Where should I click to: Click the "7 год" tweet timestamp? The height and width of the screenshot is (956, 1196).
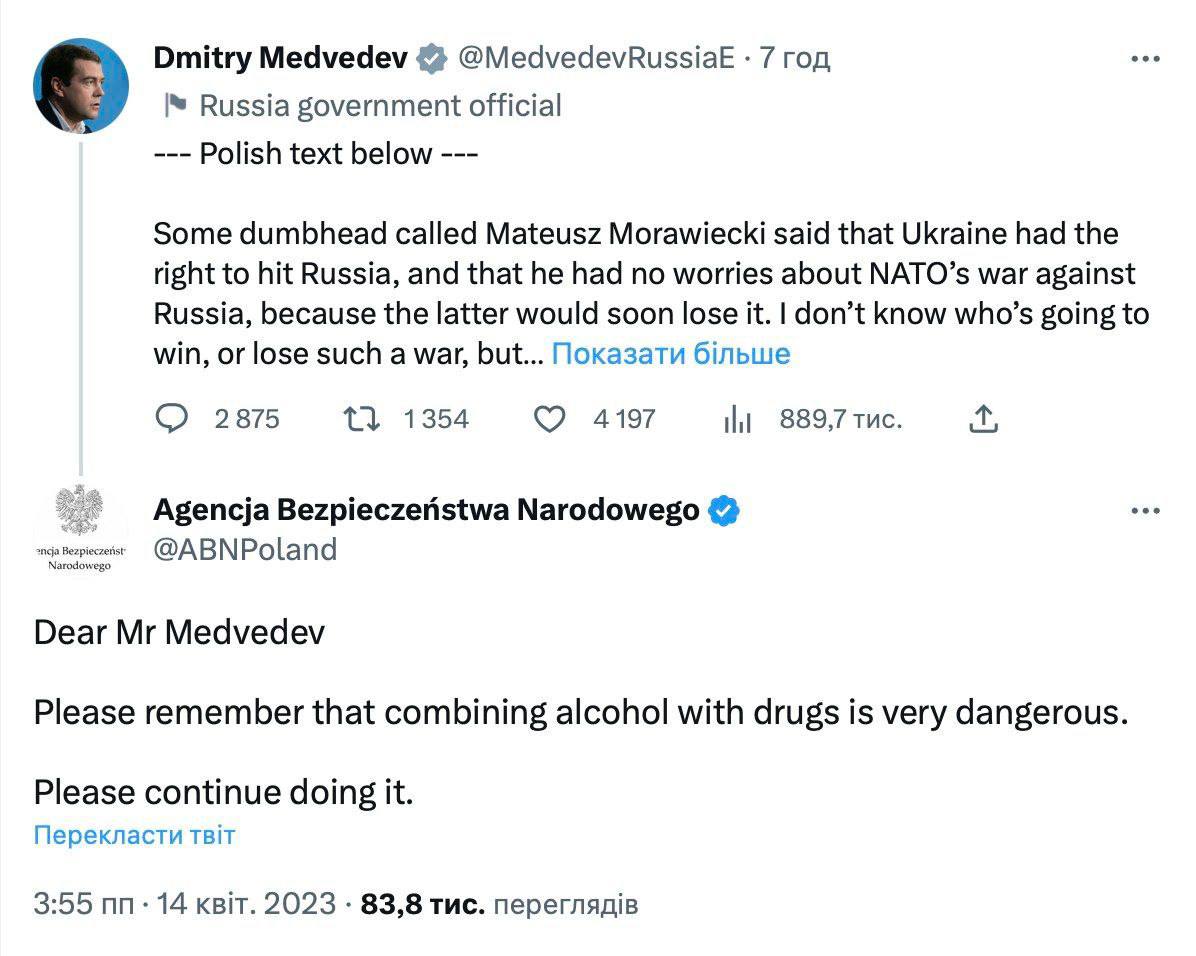(795, 59)
